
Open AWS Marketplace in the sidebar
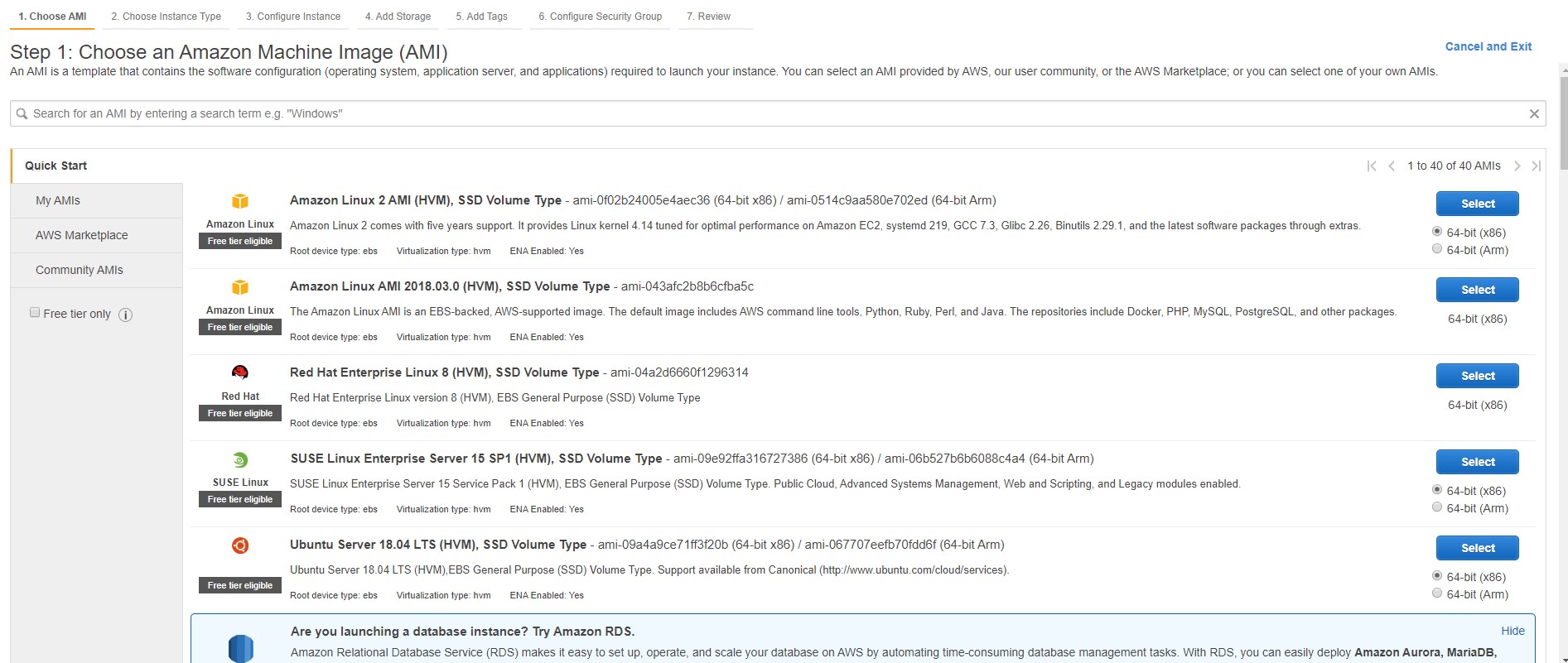click(96, 236)
